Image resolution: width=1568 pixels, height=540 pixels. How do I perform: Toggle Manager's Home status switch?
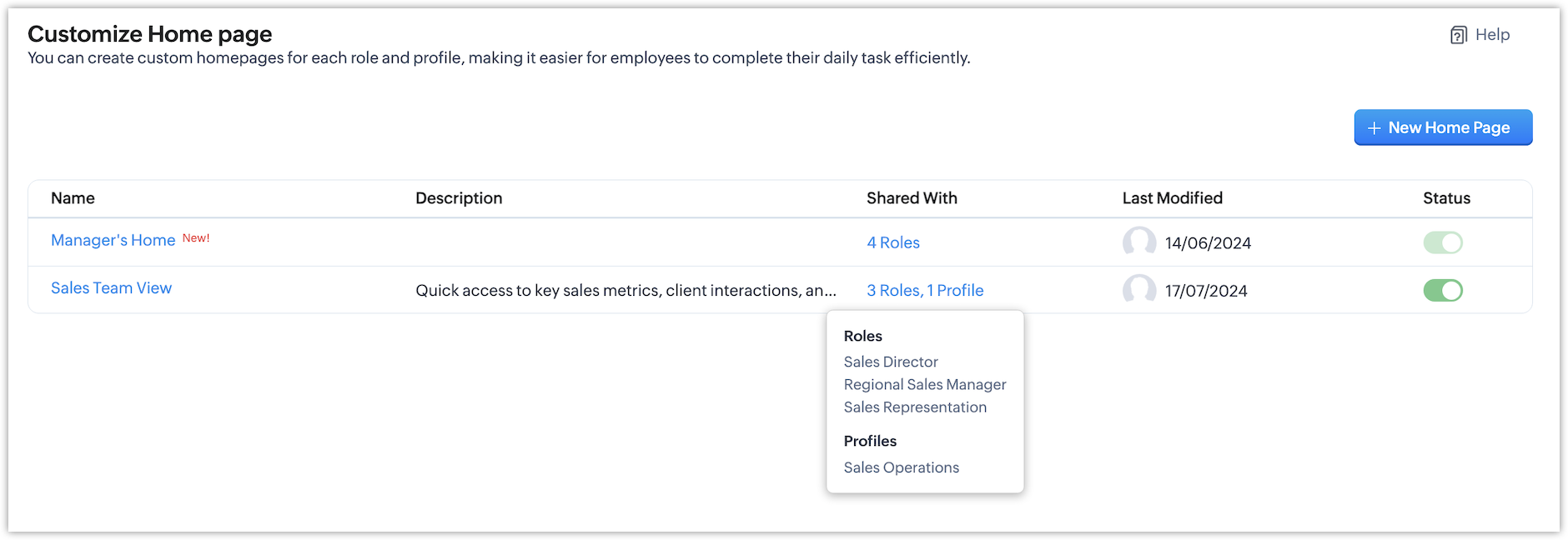point(1442,242)
